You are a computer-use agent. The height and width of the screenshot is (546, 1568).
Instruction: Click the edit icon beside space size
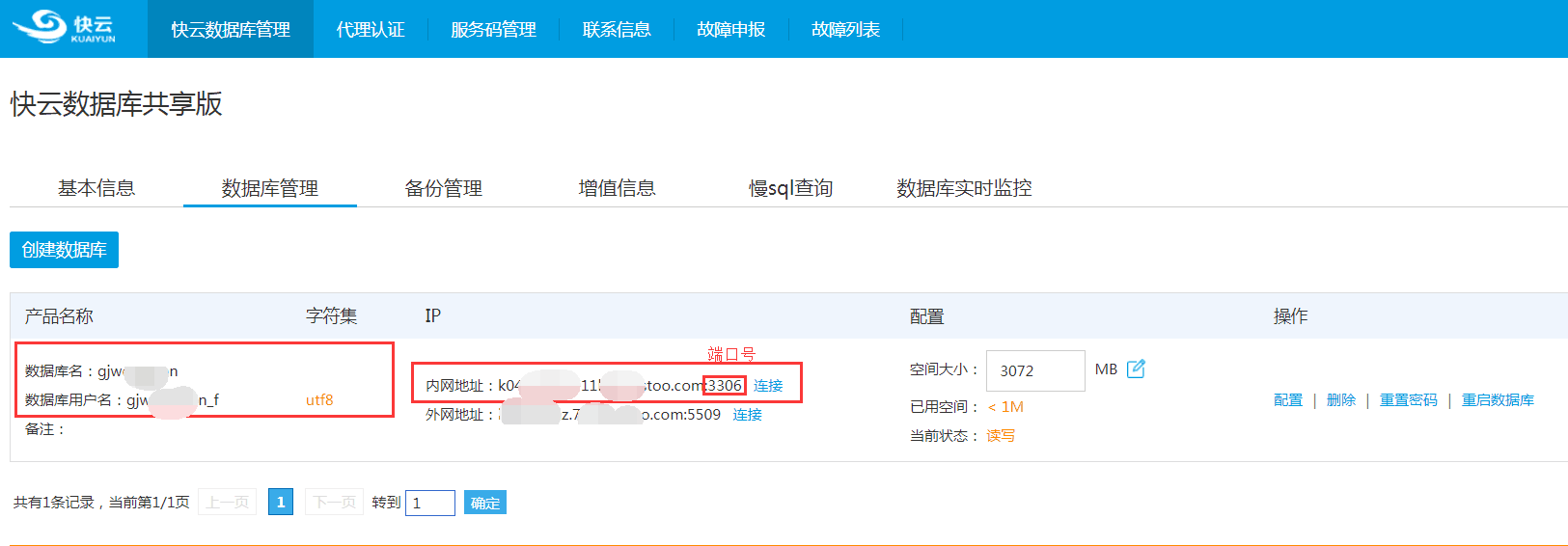1136,369
